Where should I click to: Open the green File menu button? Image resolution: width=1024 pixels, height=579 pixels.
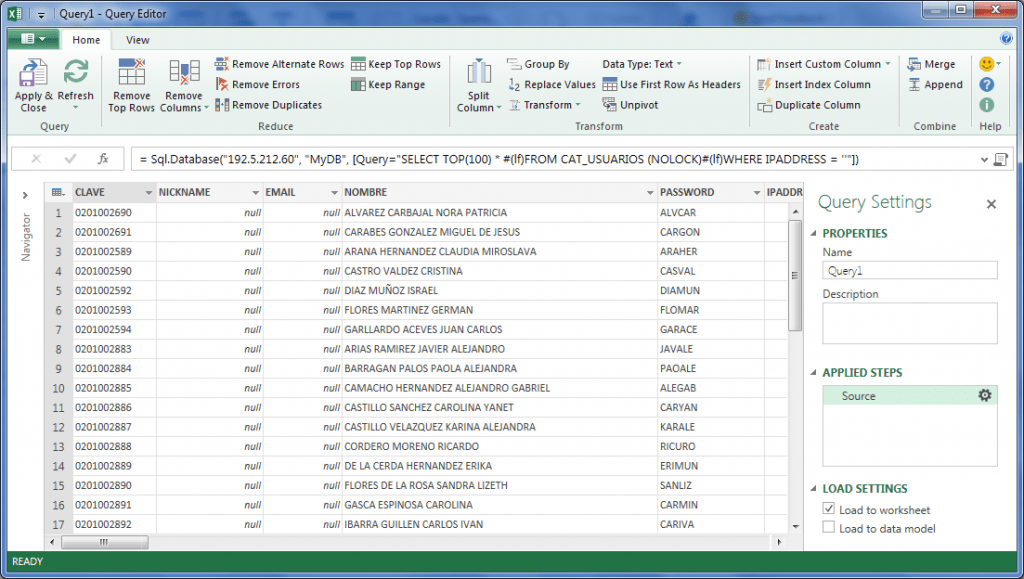tap(33, 39)
